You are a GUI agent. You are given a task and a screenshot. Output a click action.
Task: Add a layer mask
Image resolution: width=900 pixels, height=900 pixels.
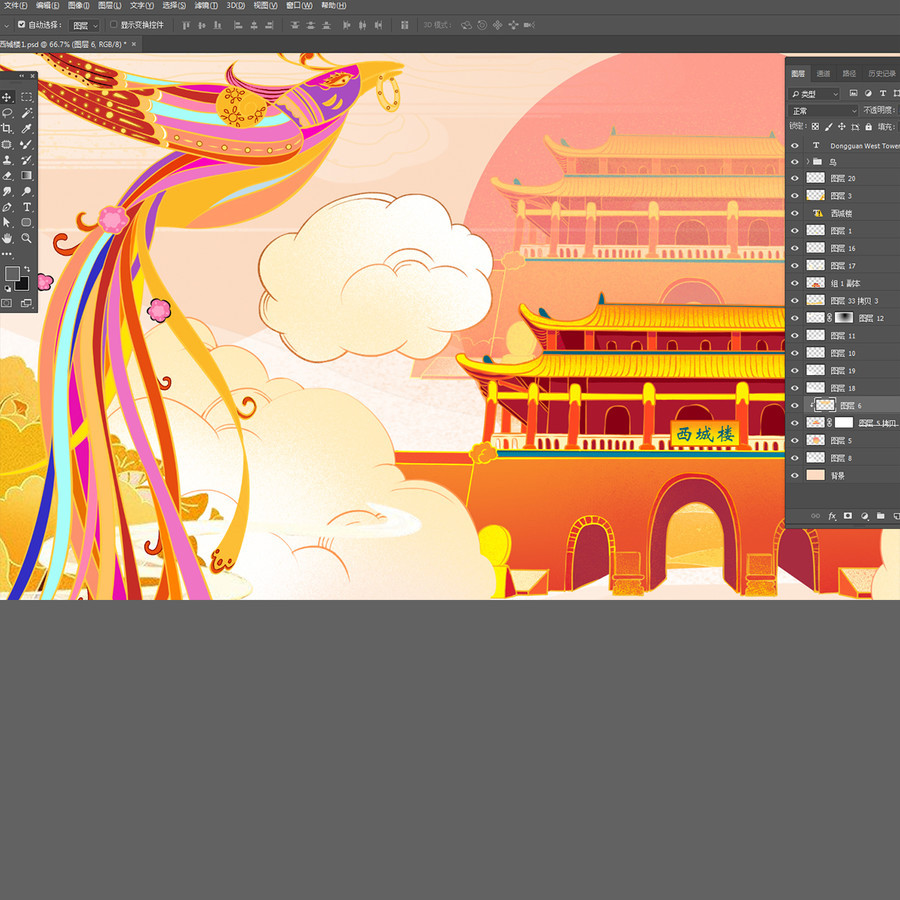pos(848,516)
